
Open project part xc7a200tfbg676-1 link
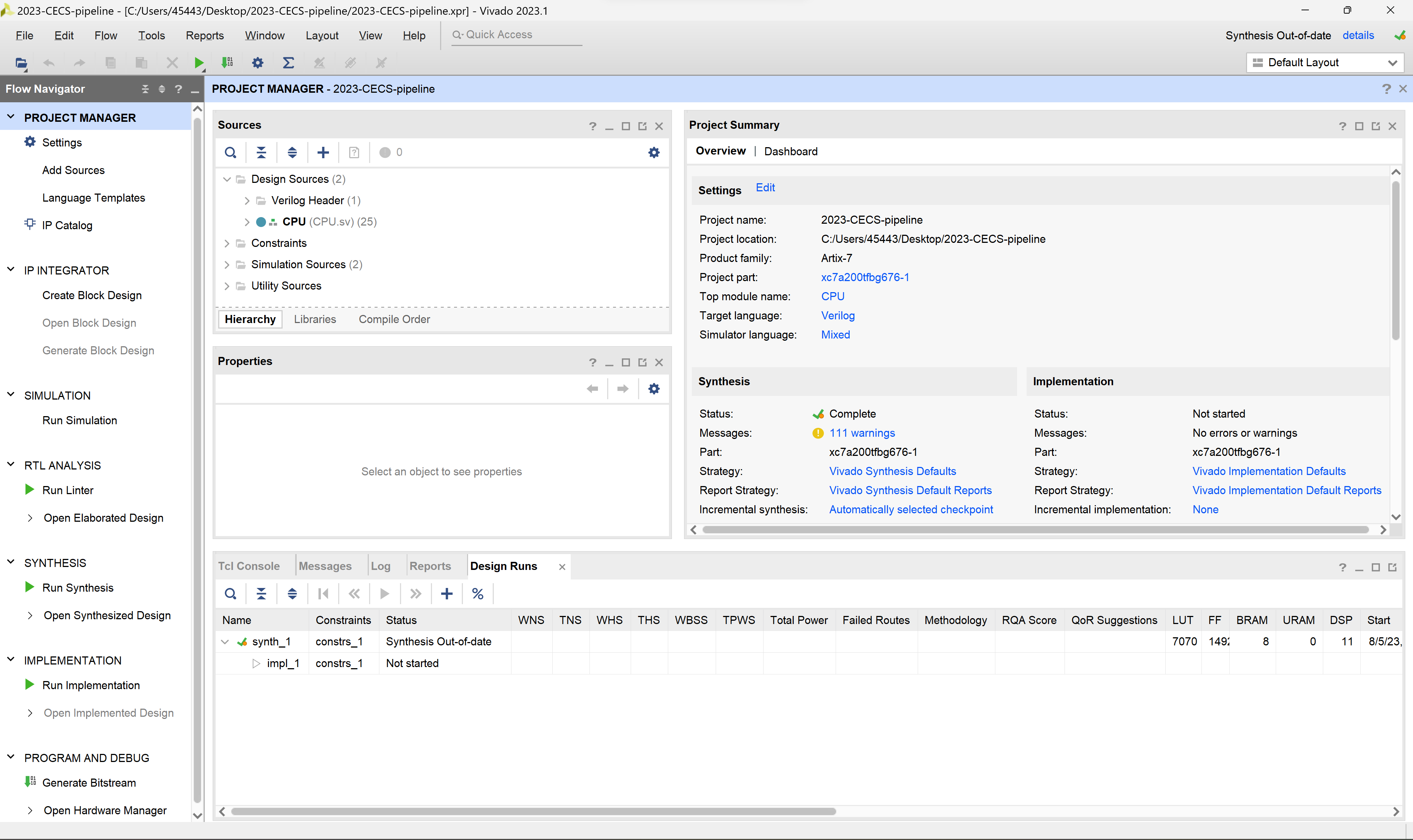pos(864,277)
